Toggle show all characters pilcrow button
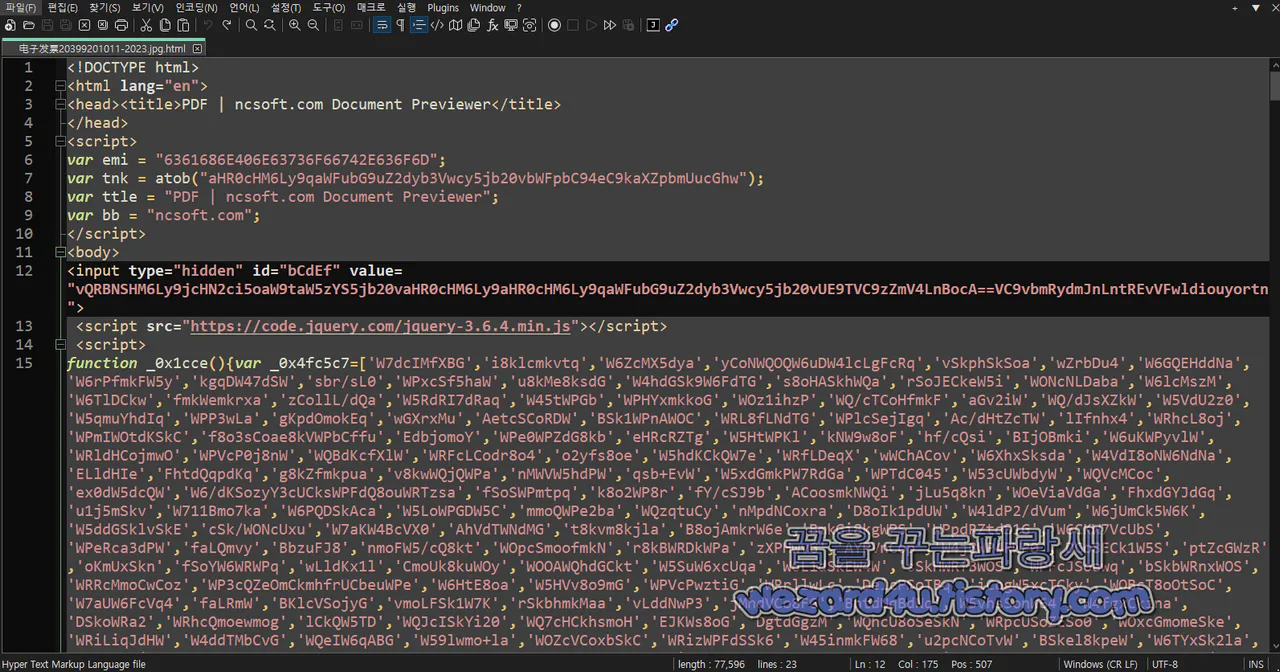The height and width of the screenshot is (672, 1280). pyautogui.click(x=400, y=25)
